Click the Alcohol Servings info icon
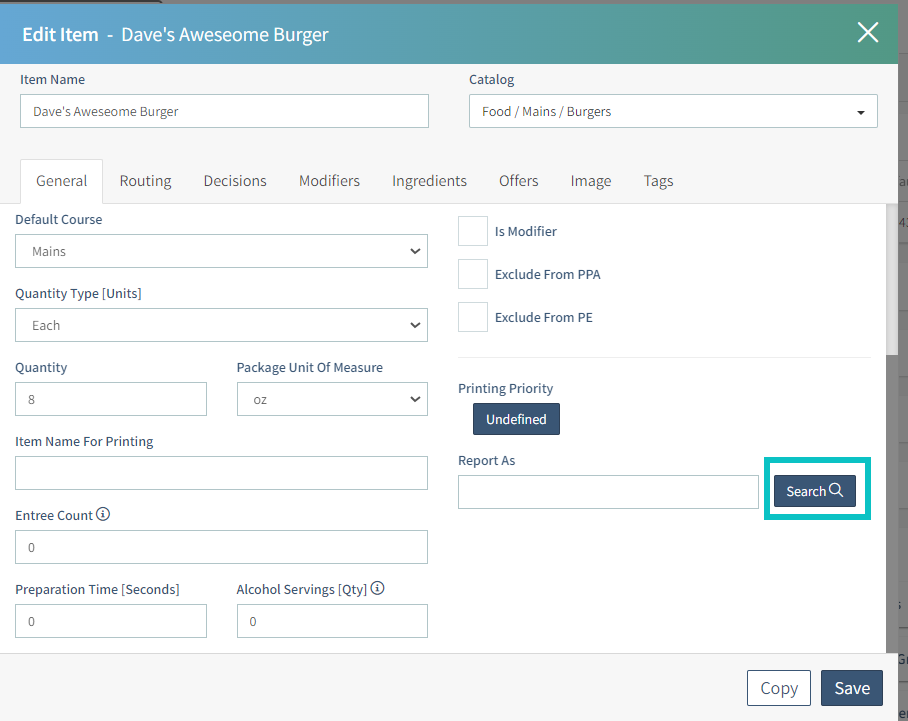908x721 pixels. click(378, 588)
